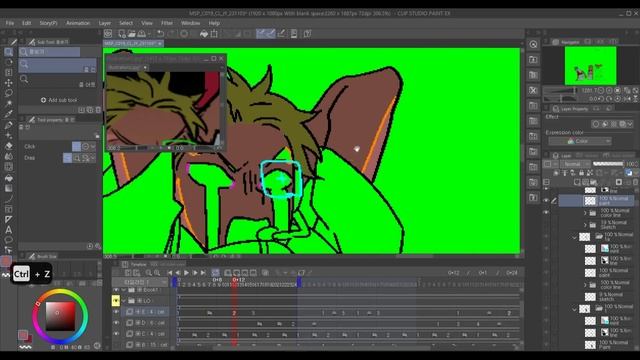
Task: Go to the last frame in timeline
Action: click(203, 273)
